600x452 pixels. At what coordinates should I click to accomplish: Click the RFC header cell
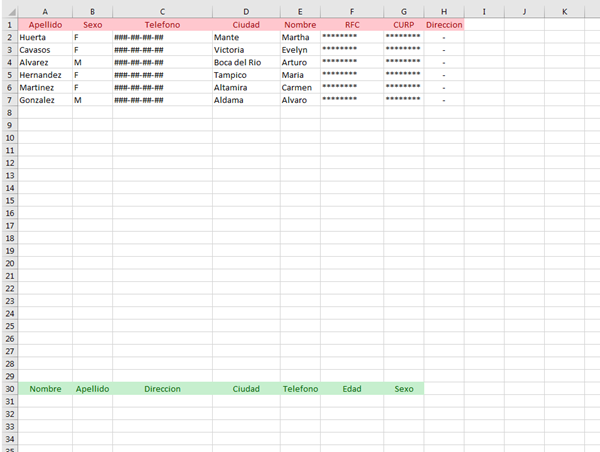(352, 25)
